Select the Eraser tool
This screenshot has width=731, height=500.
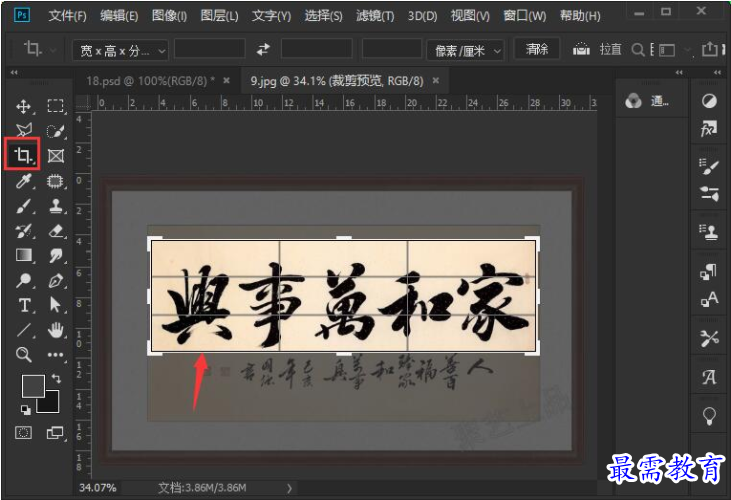point(55,231)
